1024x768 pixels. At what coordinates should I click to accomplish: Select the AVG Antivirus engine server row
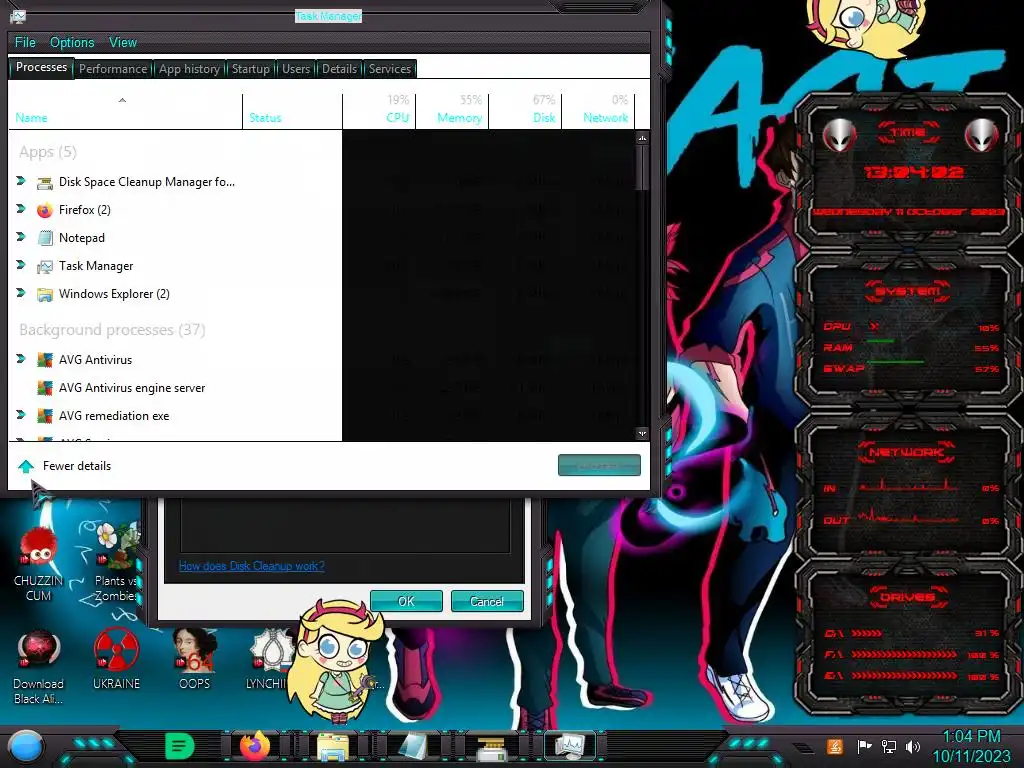[x=175, y=388]
